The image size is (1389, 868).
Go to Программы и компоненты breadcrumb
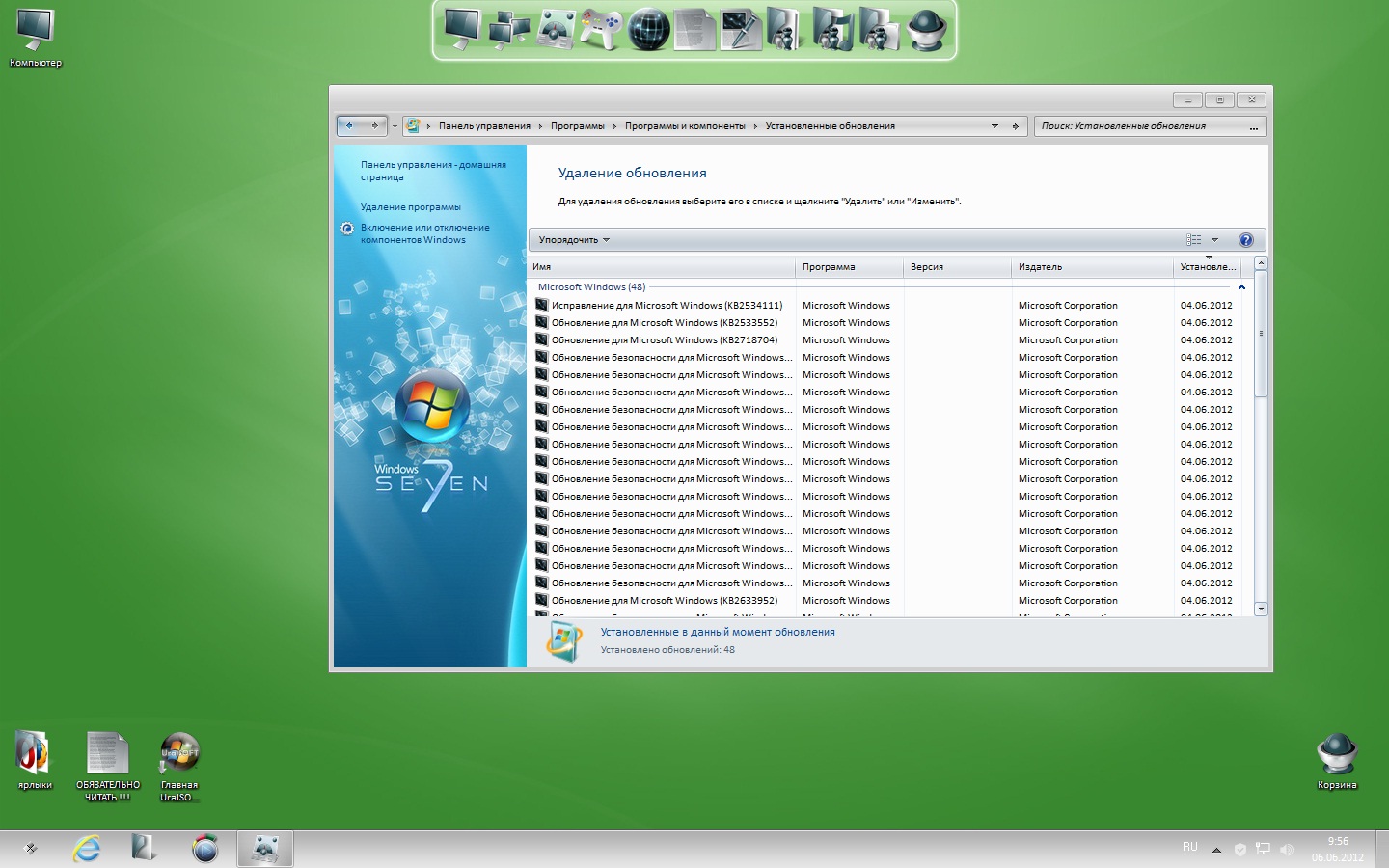[685, 126]
